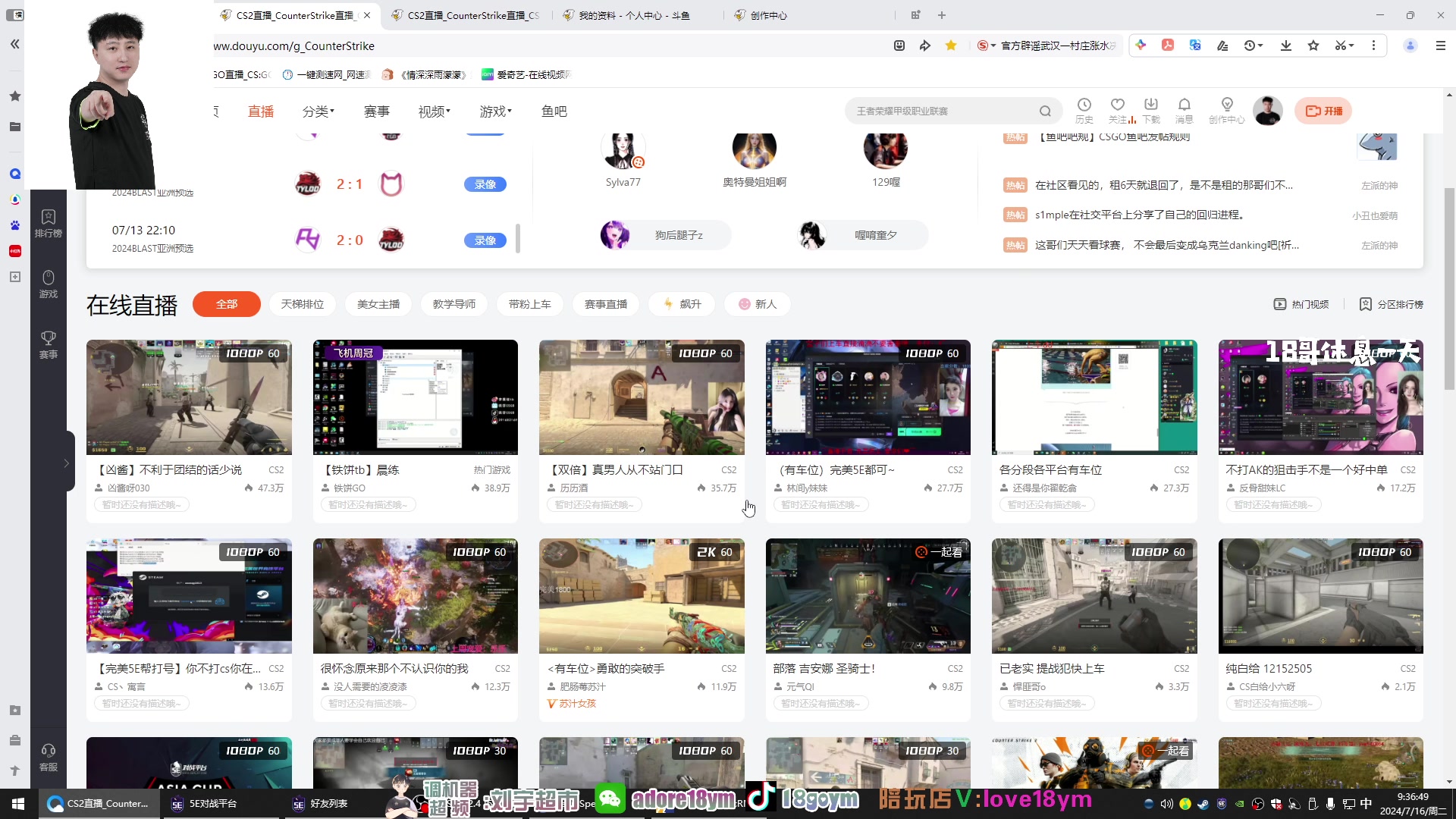This screenshot has height=819, width=1456.
Task: Click 录像 button for 2:1 match
Action: click(x=485, y=184)
